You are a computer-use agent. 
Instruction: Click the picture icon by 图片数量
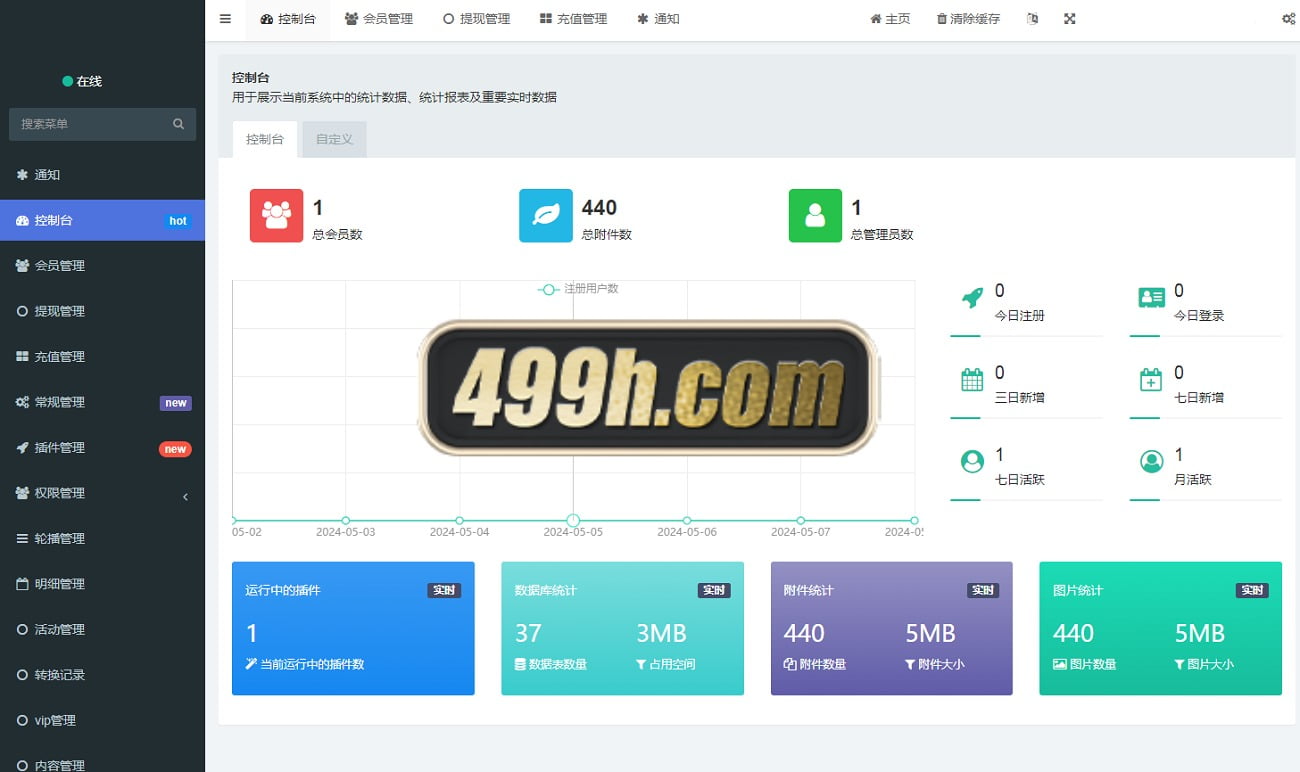click(1060, 664)
